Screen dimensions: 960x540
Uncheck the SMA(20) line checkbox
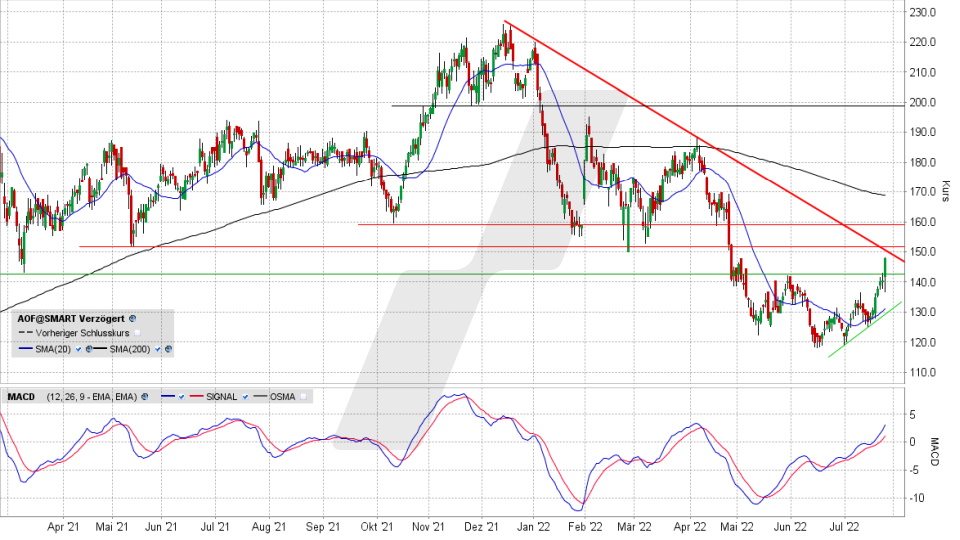pyautogui.click(x=78, y=349)
